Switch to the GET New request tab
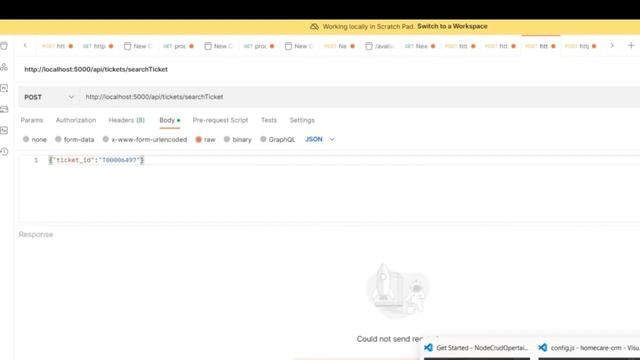Image resolution: width=640 pixels, height=360 pixels. (x=420, y=46)
